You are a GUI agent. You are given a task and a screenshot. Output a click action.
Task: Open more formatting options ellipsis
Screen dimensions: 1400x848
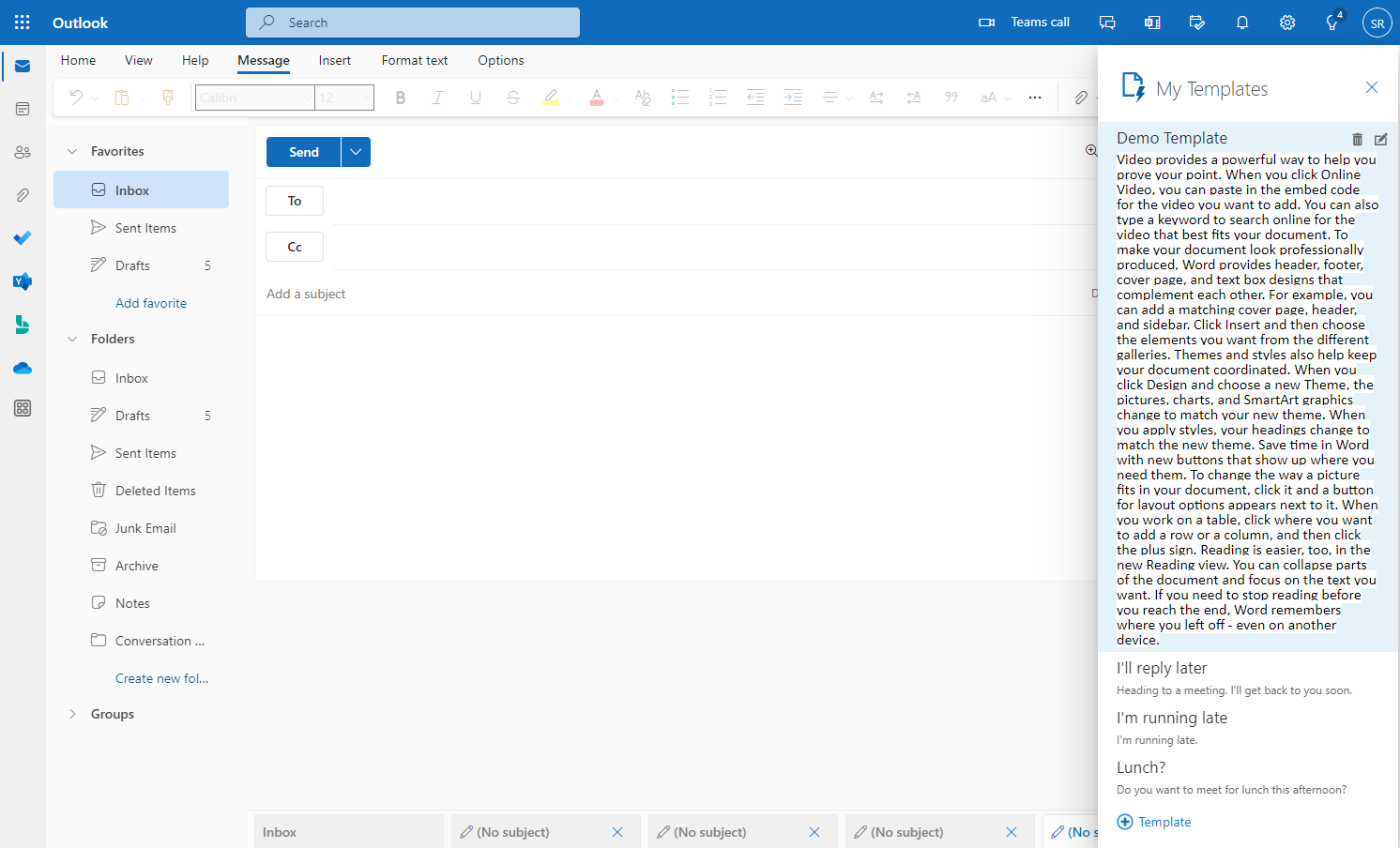point(1035,98)
